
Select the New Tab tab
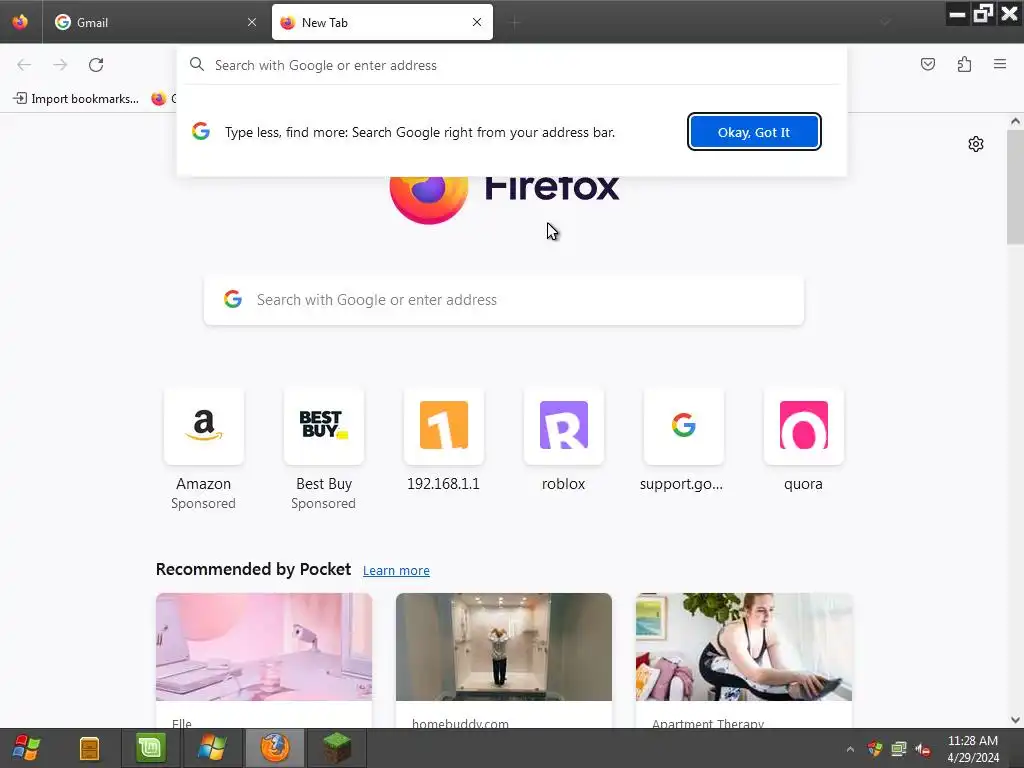point(382,22)
